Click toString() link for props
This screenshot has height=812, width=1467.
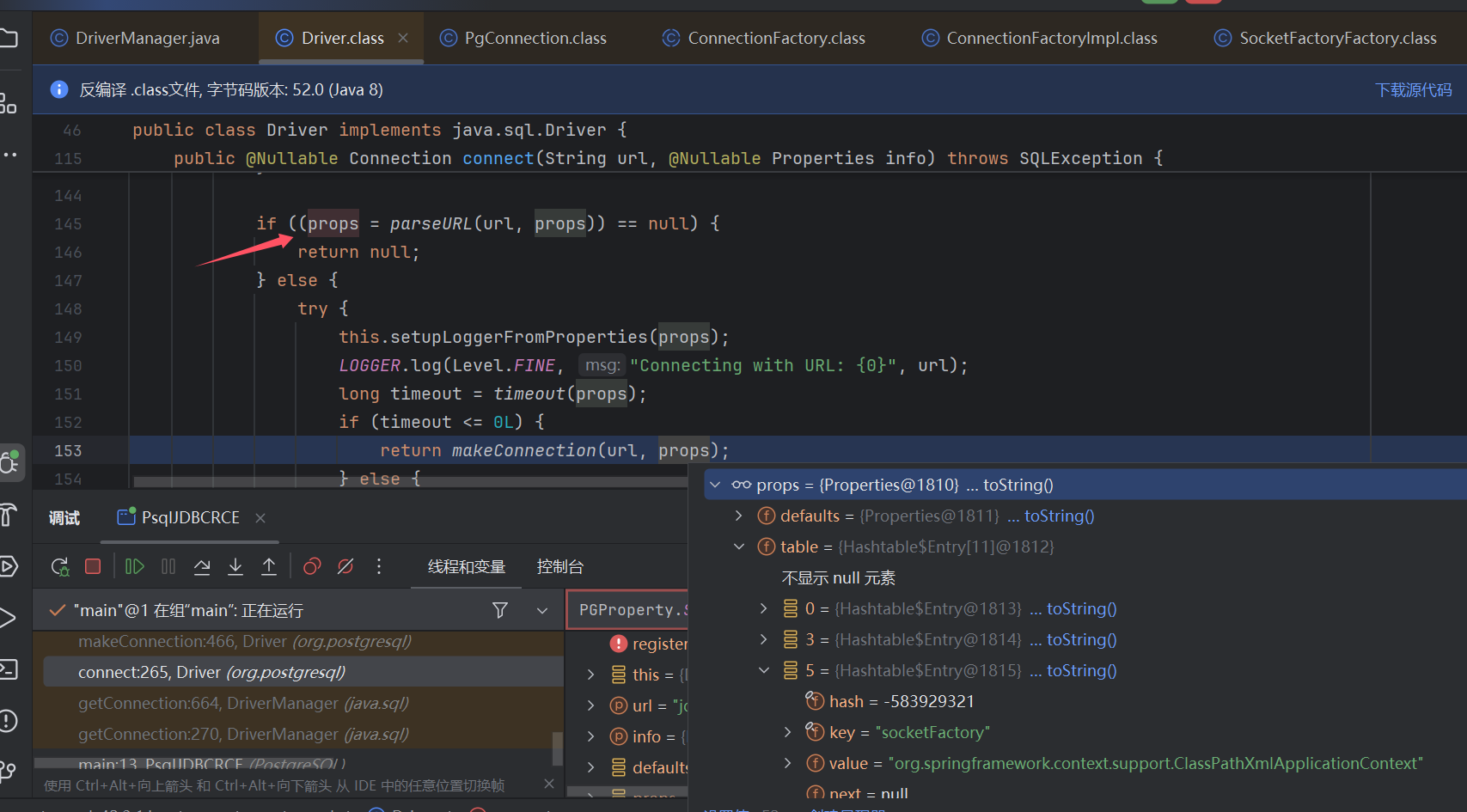1018,485
